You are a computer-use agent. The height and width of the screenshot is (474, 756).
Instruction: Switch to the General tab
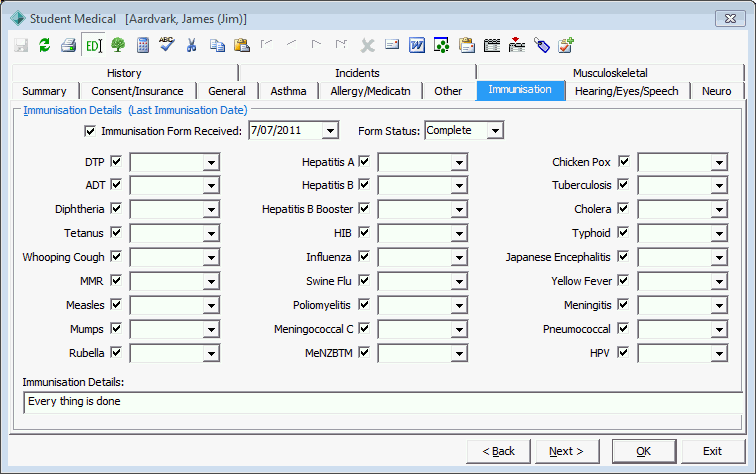(227, 91)
